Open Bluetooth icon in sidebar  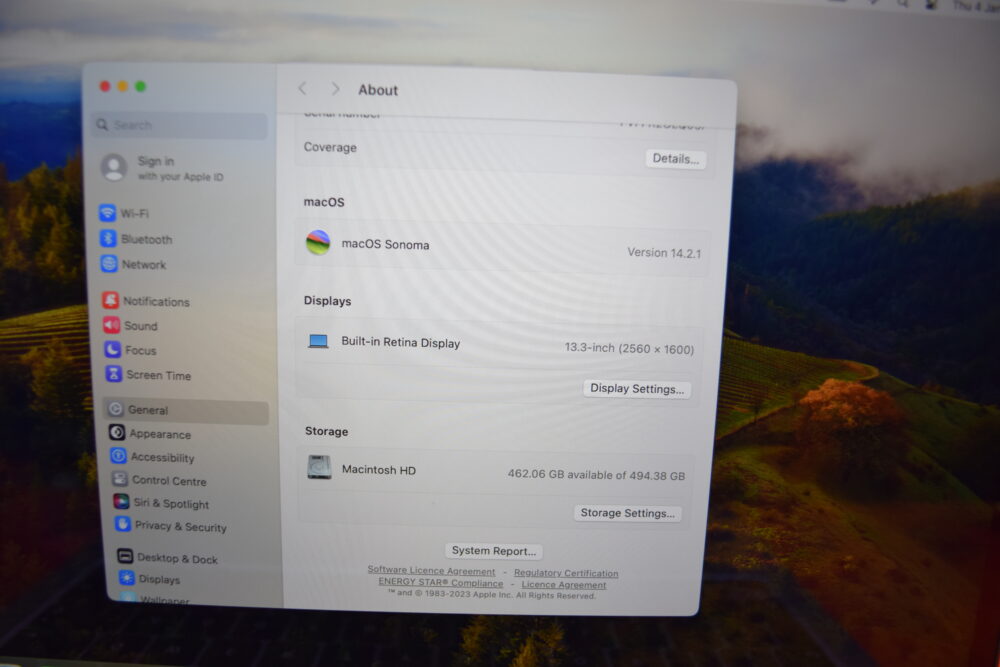click(x=108, y=238)
